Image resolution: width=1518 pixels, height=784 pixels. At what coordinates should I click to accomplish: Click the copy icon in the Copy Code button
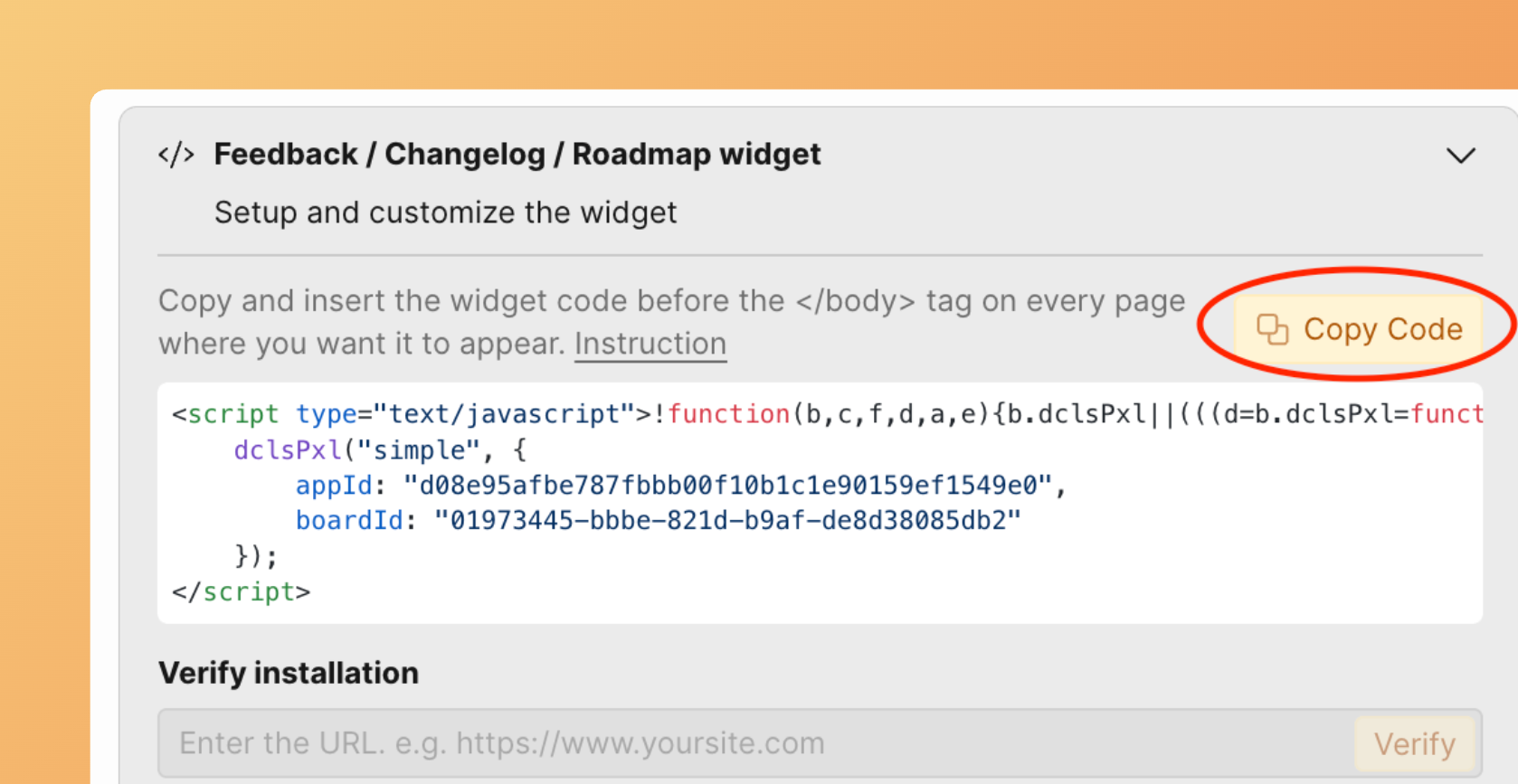[1272, 329]
